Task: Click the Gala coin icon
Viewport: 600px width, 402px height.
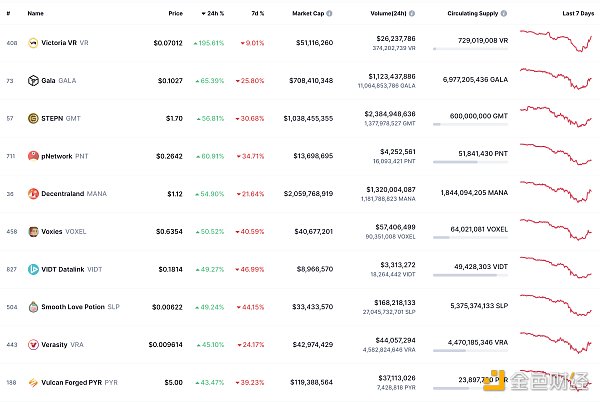Action: point(32,80)
